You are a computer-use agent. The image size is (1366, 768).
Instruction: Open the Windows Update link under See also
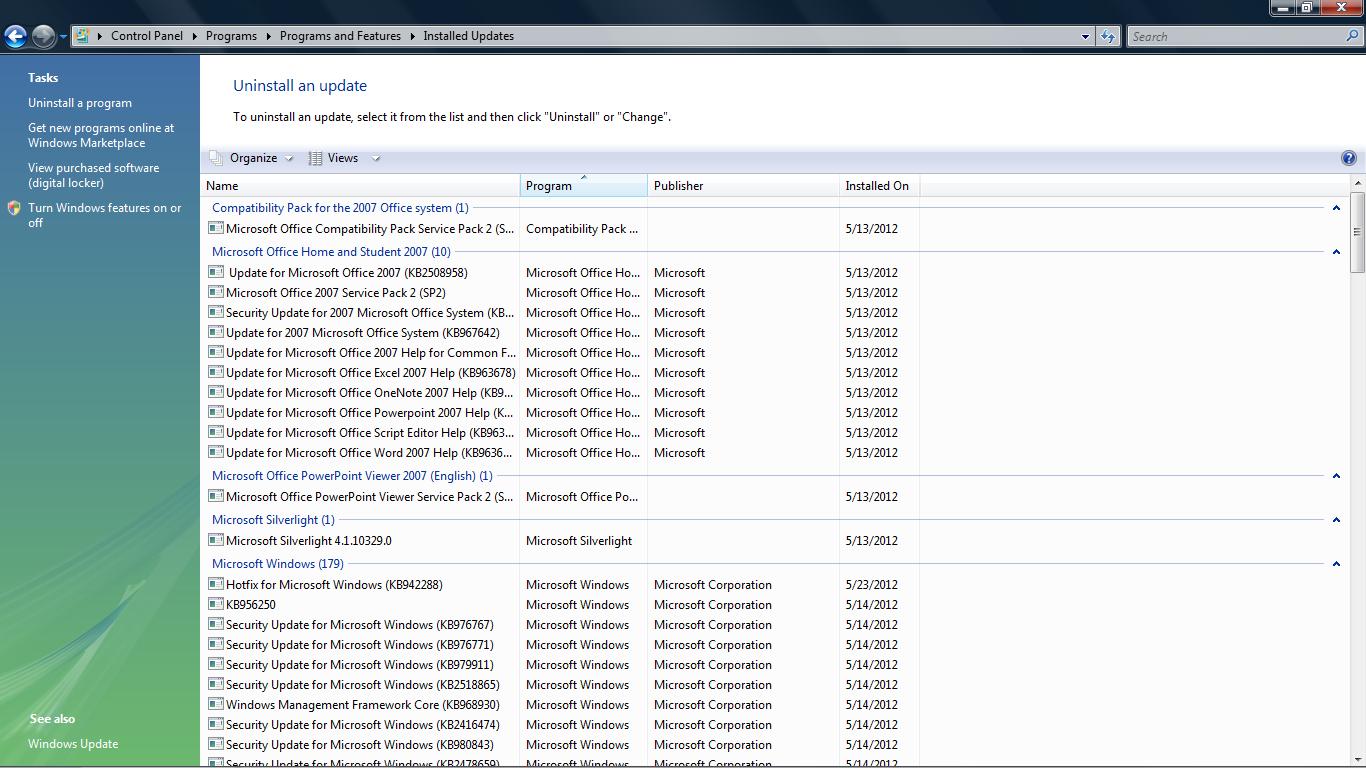(73, 744)
